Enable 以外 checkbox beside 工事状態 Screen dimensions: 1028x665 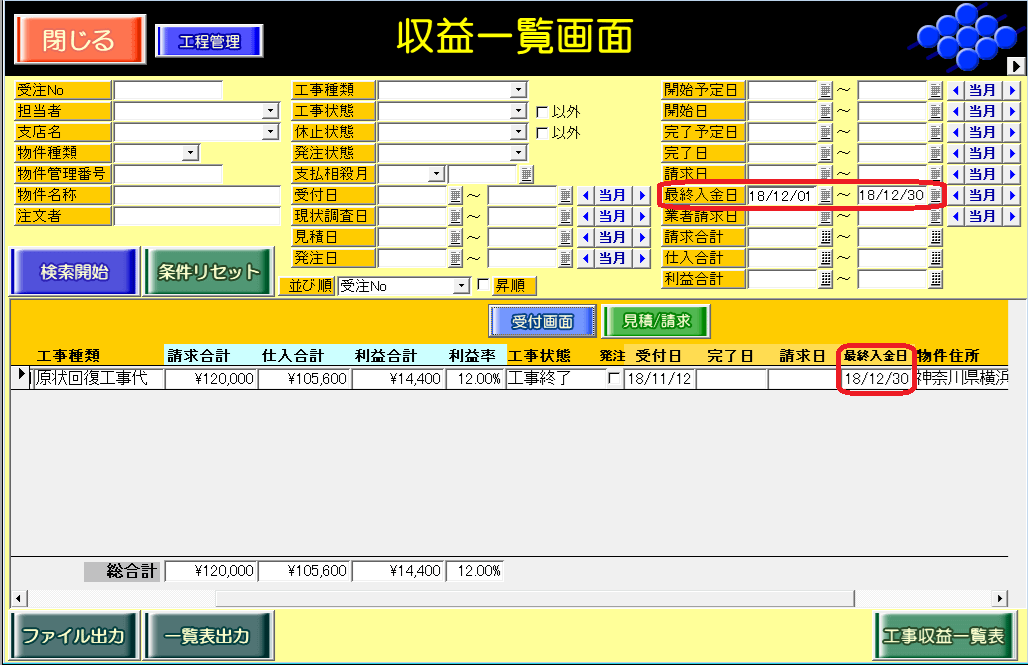point(542,111)
